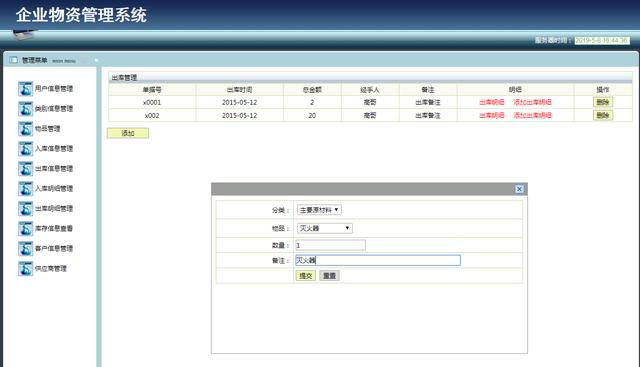The width and height of the screenshot is (640, 367).
Task: Open 入库明细管理 menu item
Action: pos(54,189)
